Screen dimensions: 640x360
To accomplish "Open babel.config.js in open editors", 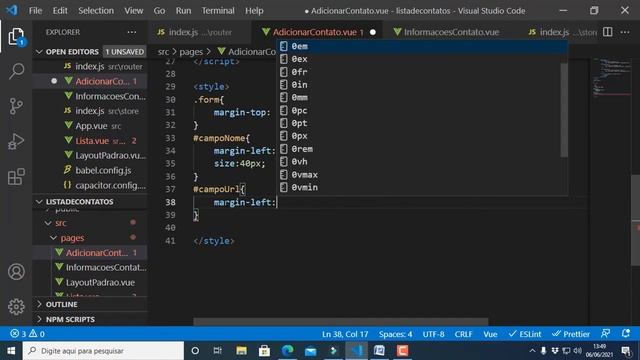I will [x=90, y=170].
